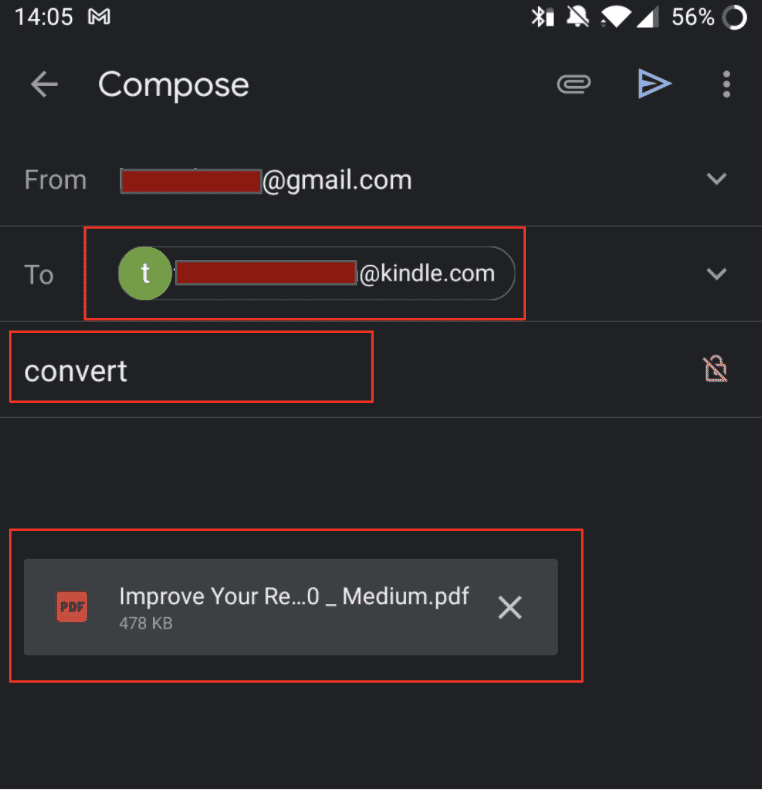Attach a file with the paperclip icon

[574, 85]
